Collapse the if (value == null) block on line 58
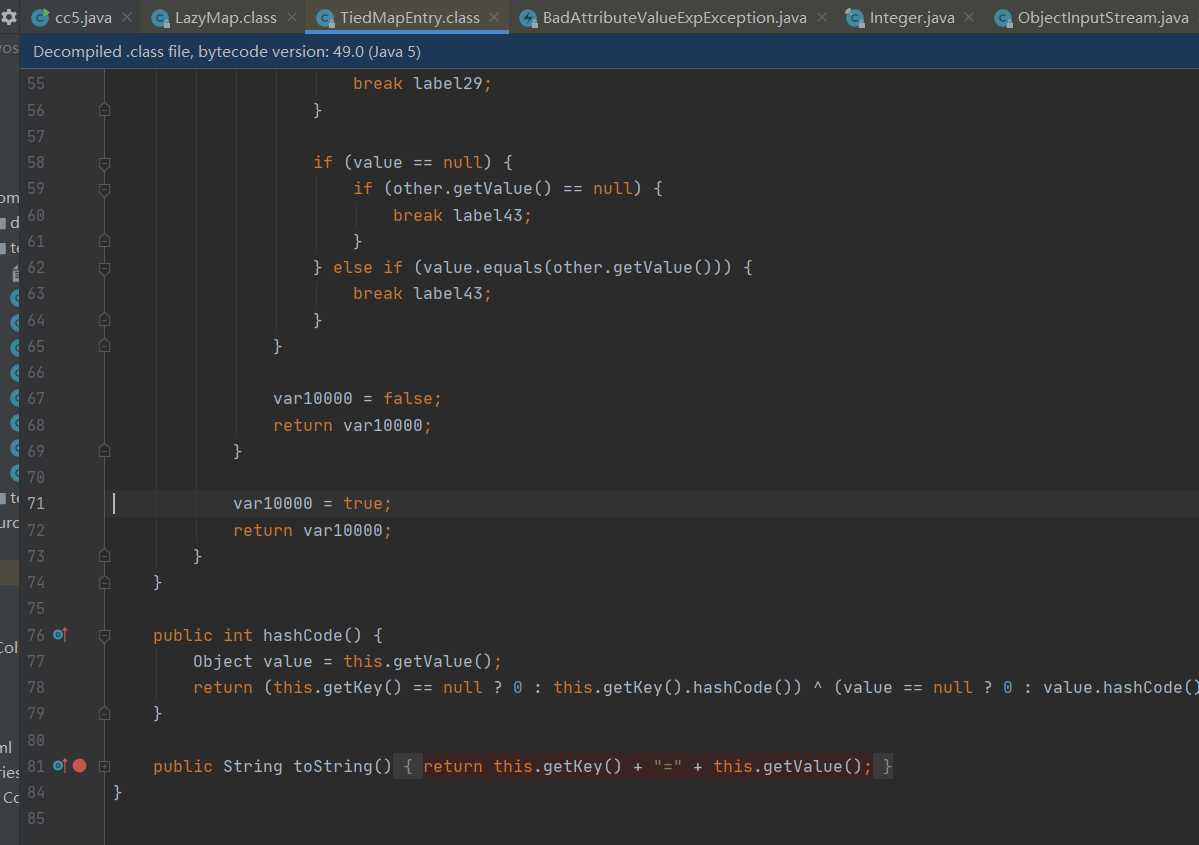The image size is (1199, 845). point(105,163)
